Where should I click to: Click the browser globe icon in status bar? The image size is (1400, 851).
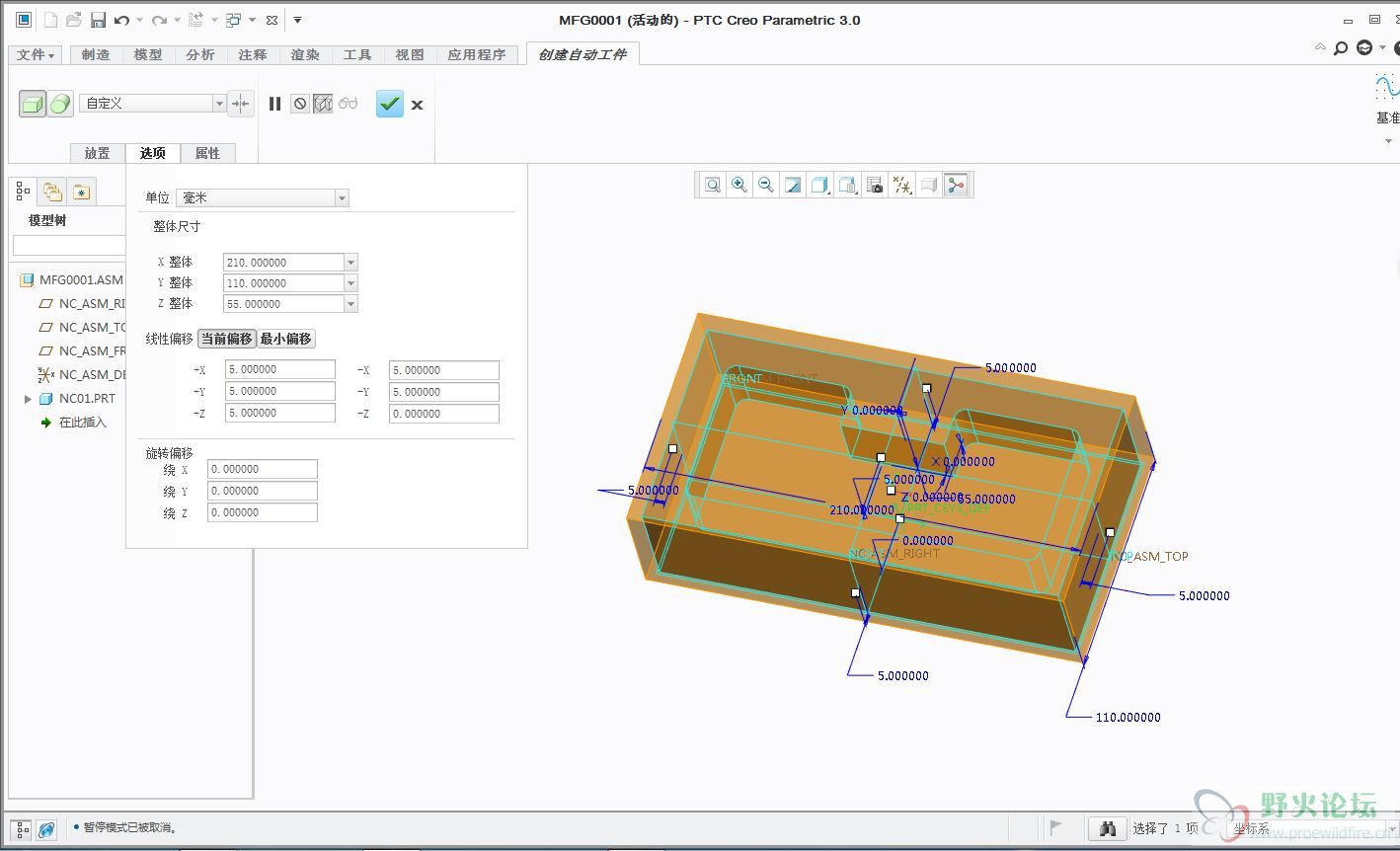pos(46,829)
